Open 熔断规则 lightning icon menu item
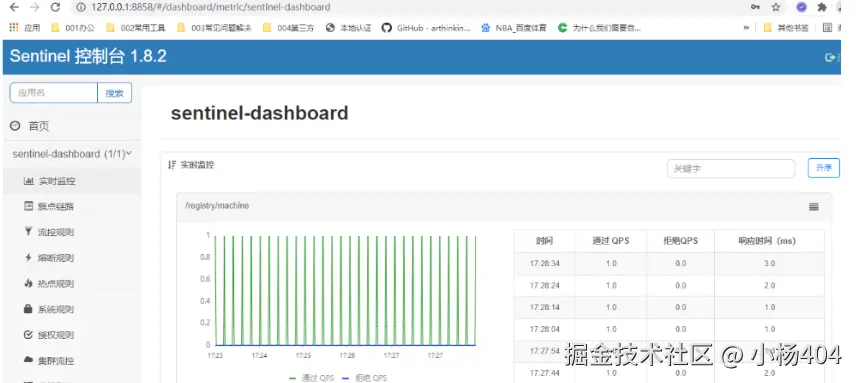Viewport: 856px width, 383px height. (x=72, y=258)
